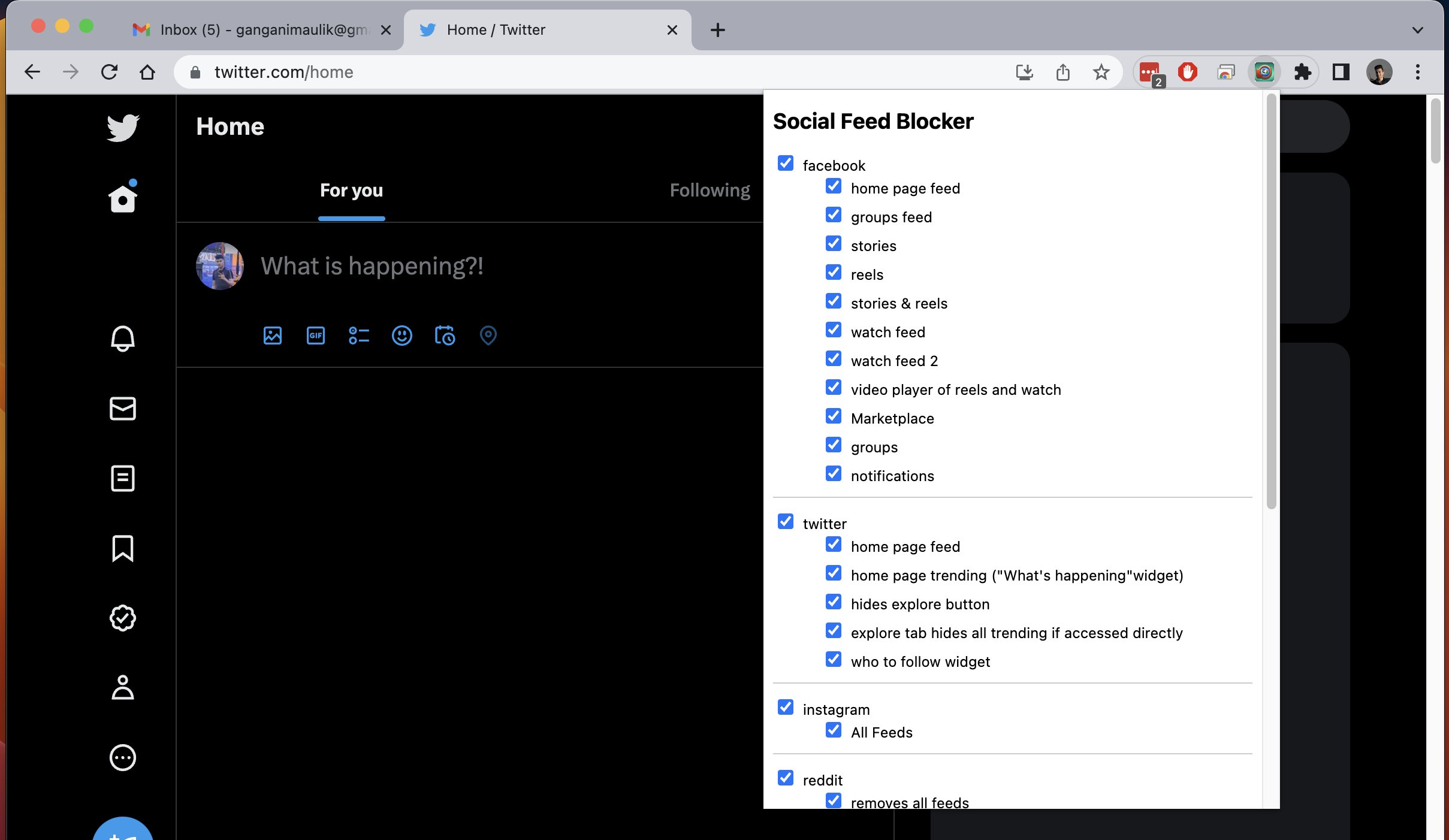View your Bookmarks in the sidebar
1449x840 pixels.
[122, 549]
